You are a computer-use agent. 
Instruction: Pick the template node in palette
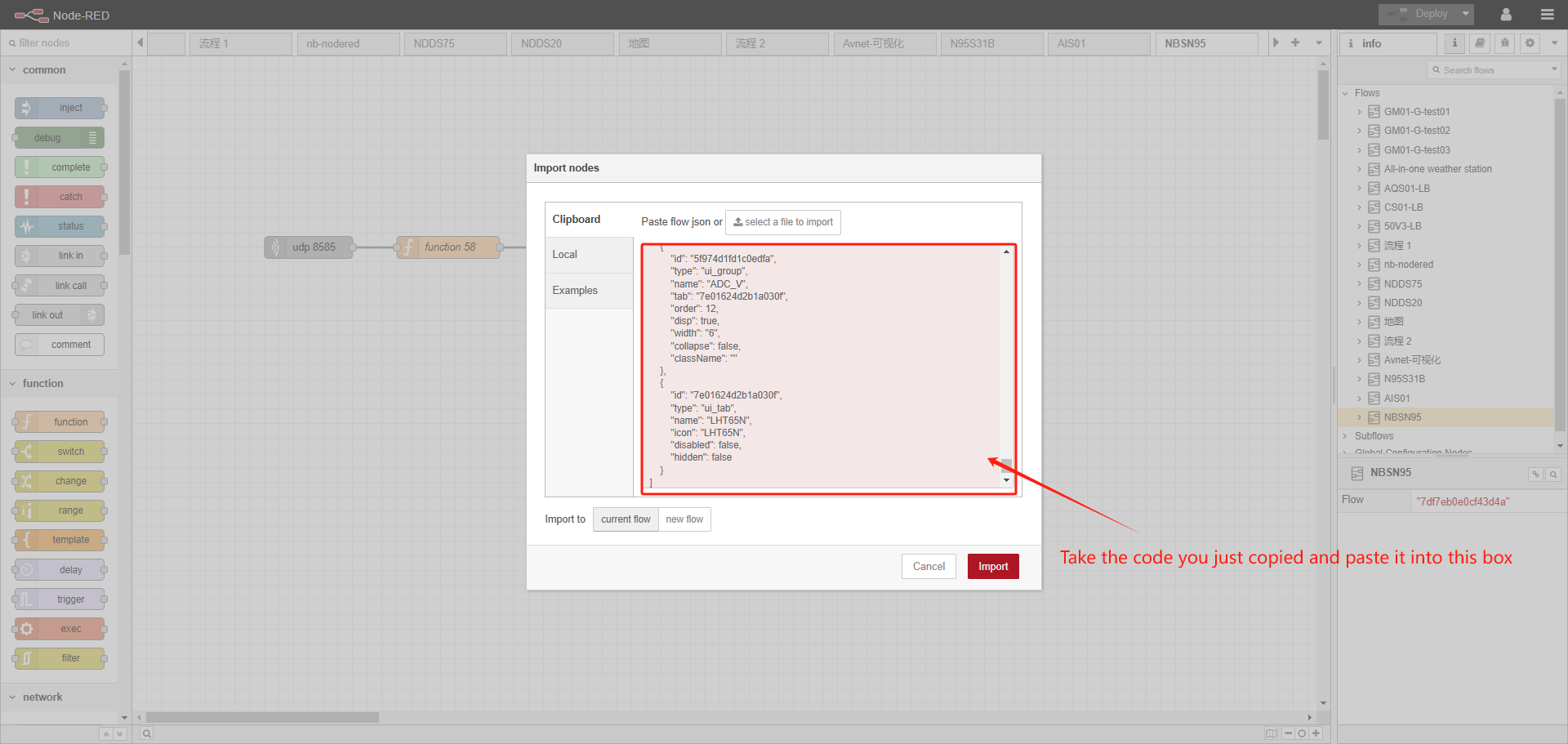[60, 540]
